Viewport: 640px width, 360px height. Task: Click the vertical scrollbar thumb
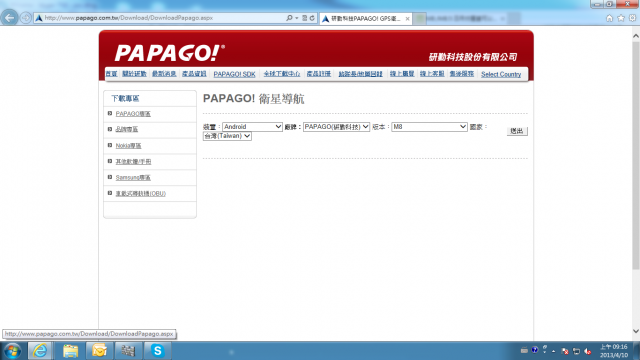(636, 155)
